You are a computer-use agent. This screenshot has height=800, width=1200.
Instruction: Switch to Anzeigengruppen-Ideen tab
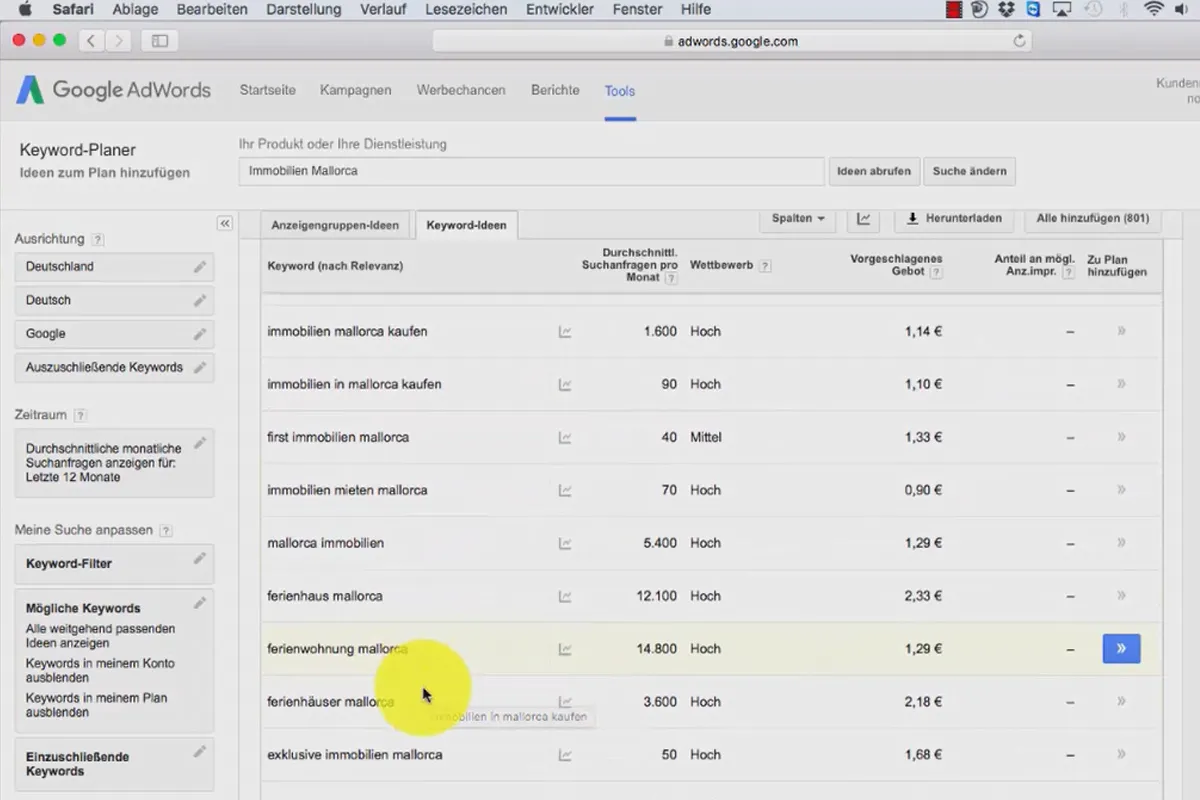(x=335, y=225)
